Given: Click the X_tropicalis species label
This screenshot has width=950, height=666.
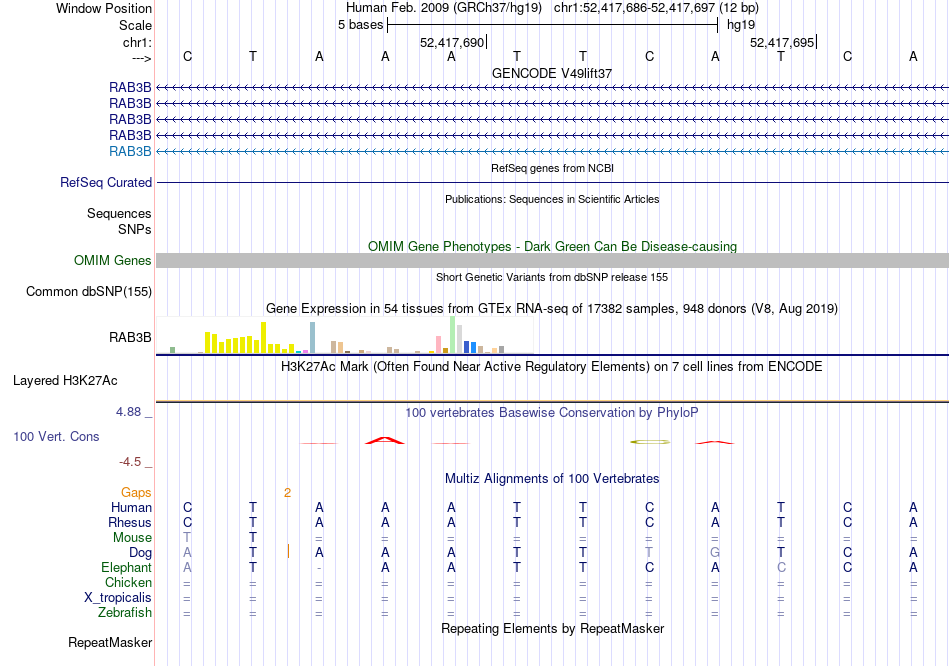Looking at the screenshot, I should click(118, 598).
